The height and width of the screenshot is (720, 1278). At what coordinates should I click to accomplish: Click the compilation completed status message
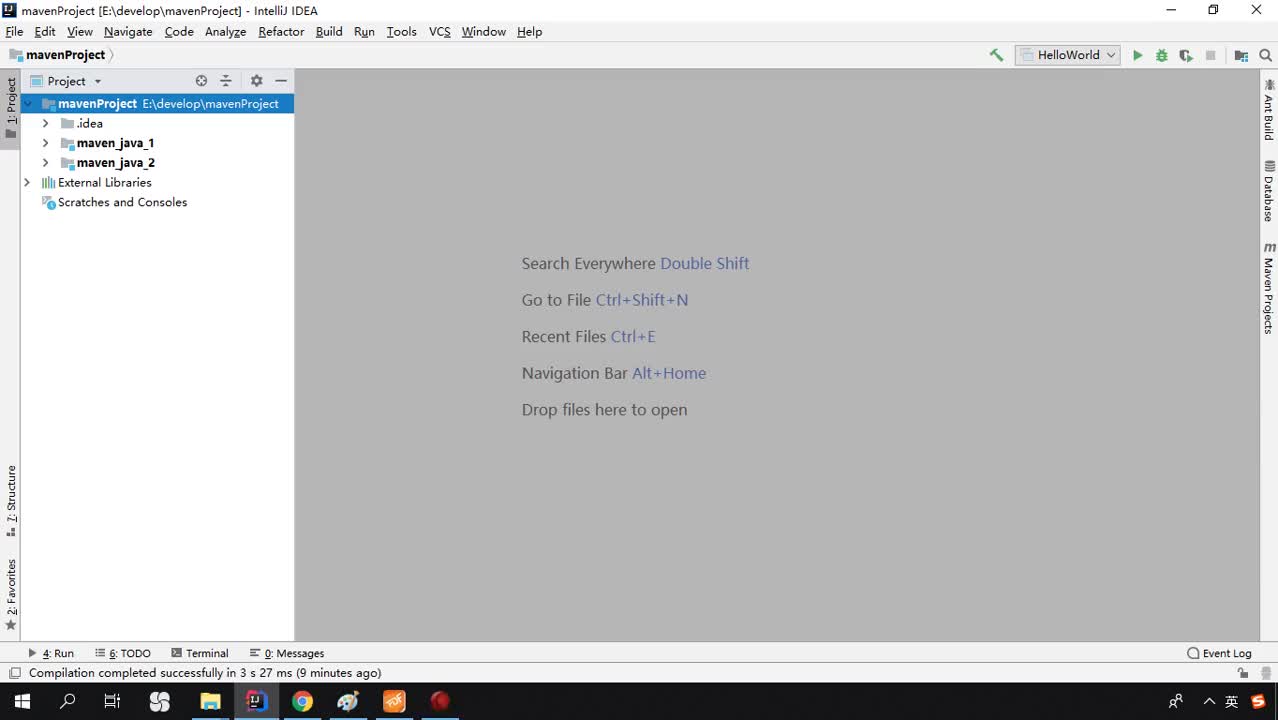pyautogui.click(x=205, y=673)
